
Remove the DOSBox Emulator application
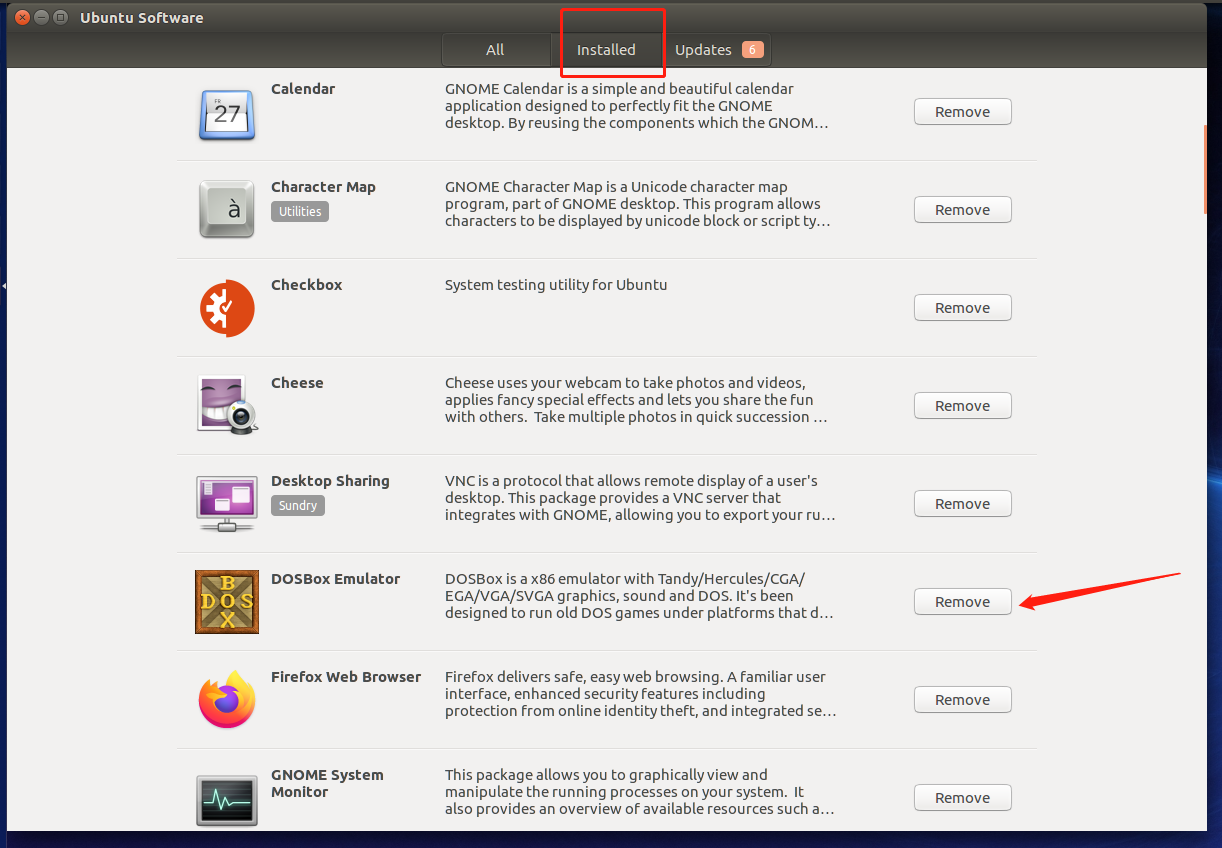pyautogui.click(x=962, y=602)
